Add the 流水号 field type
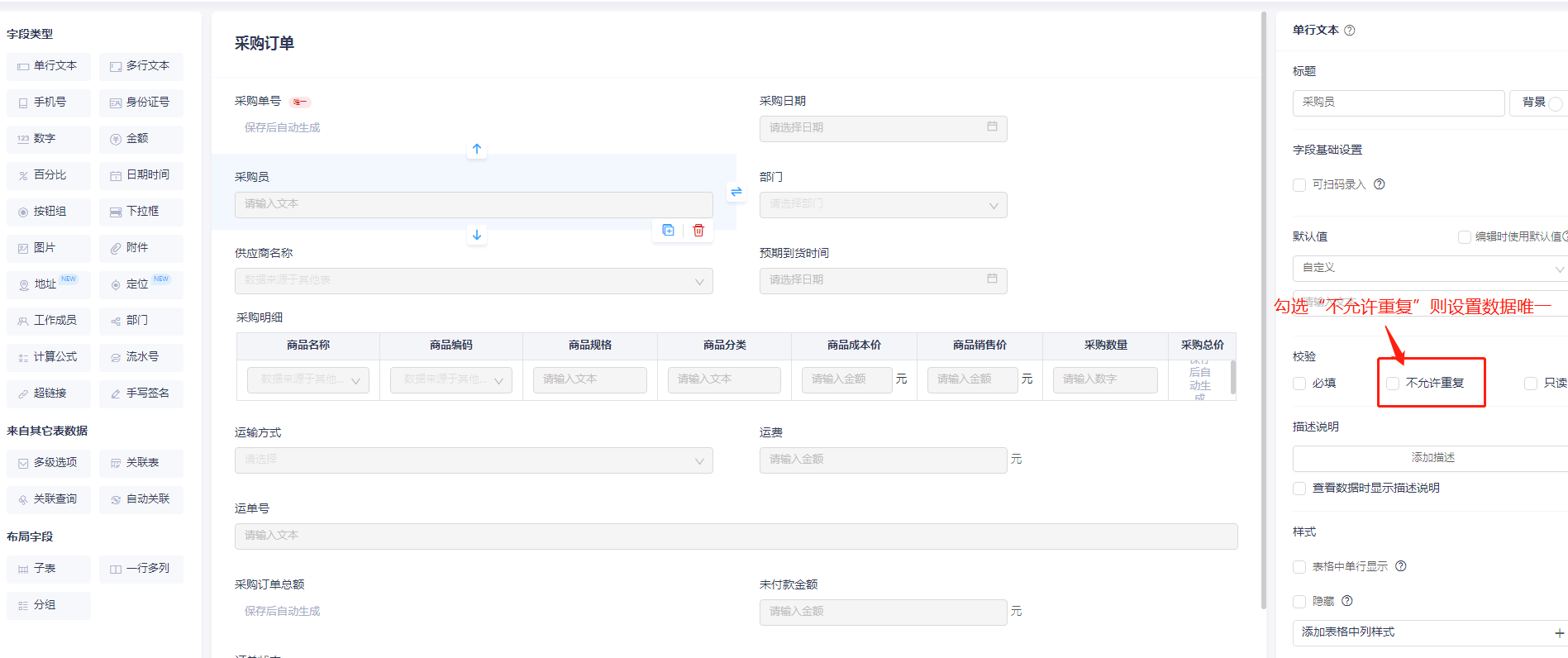The width and height of the screenshot is (1568, 658). pyautogui.click(x=141, y=357)
